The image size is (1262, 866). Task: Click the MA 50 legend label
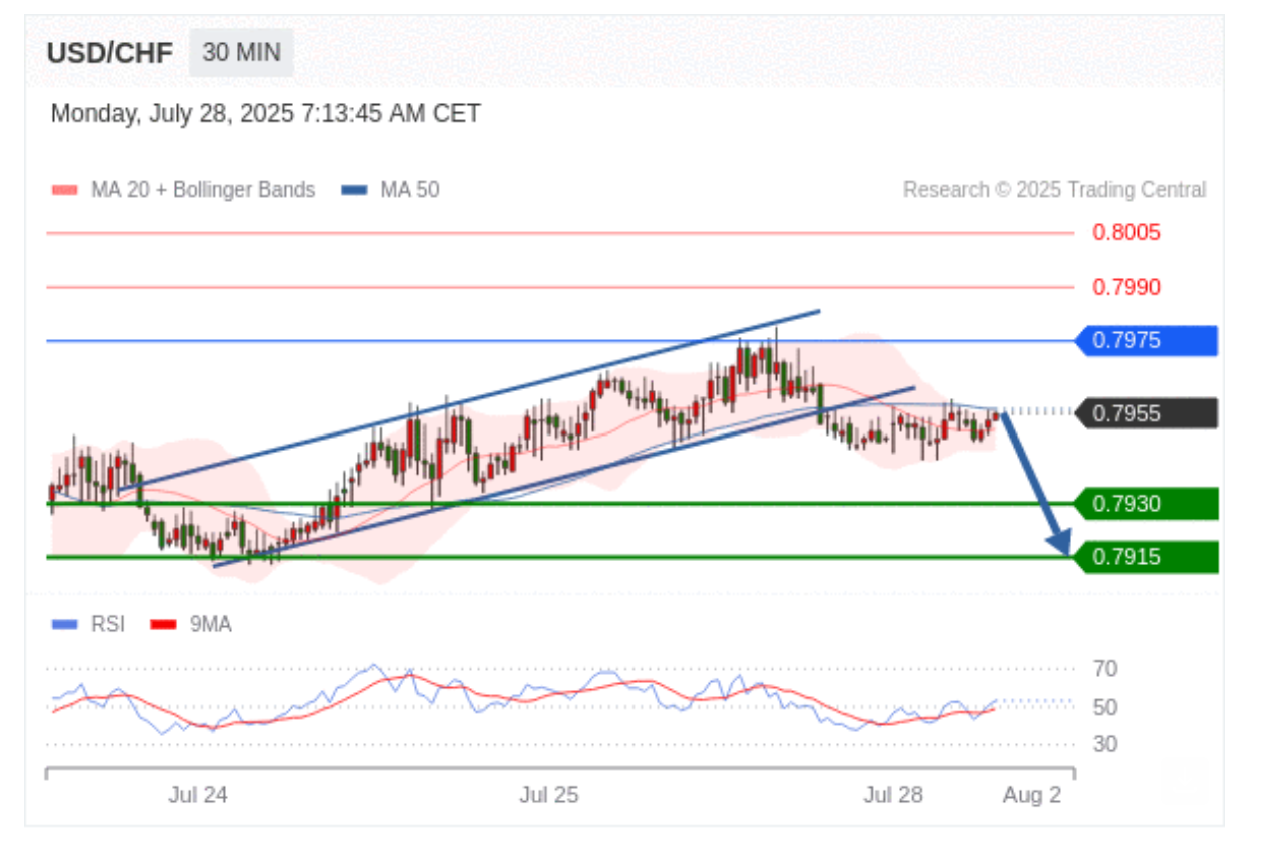(x=410, y=190)
